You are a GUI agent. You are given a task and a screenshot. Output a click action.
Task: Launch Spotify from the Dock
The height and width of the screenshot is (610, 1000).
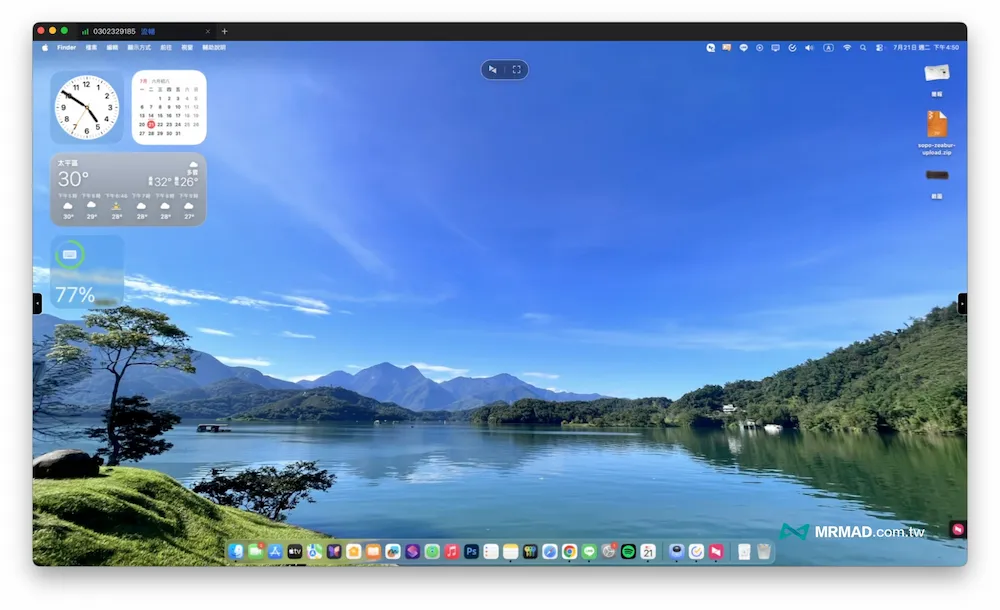pos(628,551)
